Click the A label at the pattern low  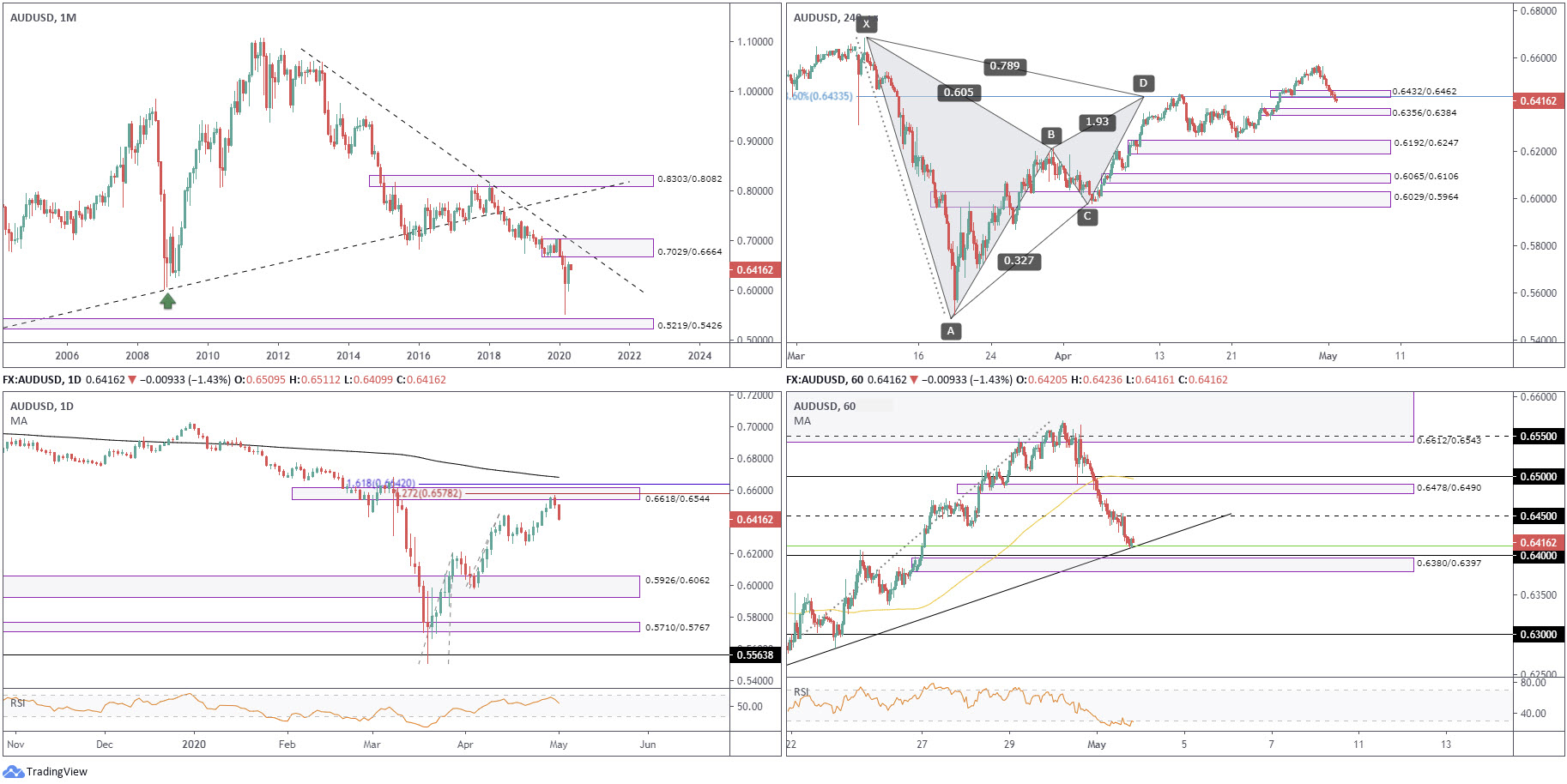[x=950, y=329]
